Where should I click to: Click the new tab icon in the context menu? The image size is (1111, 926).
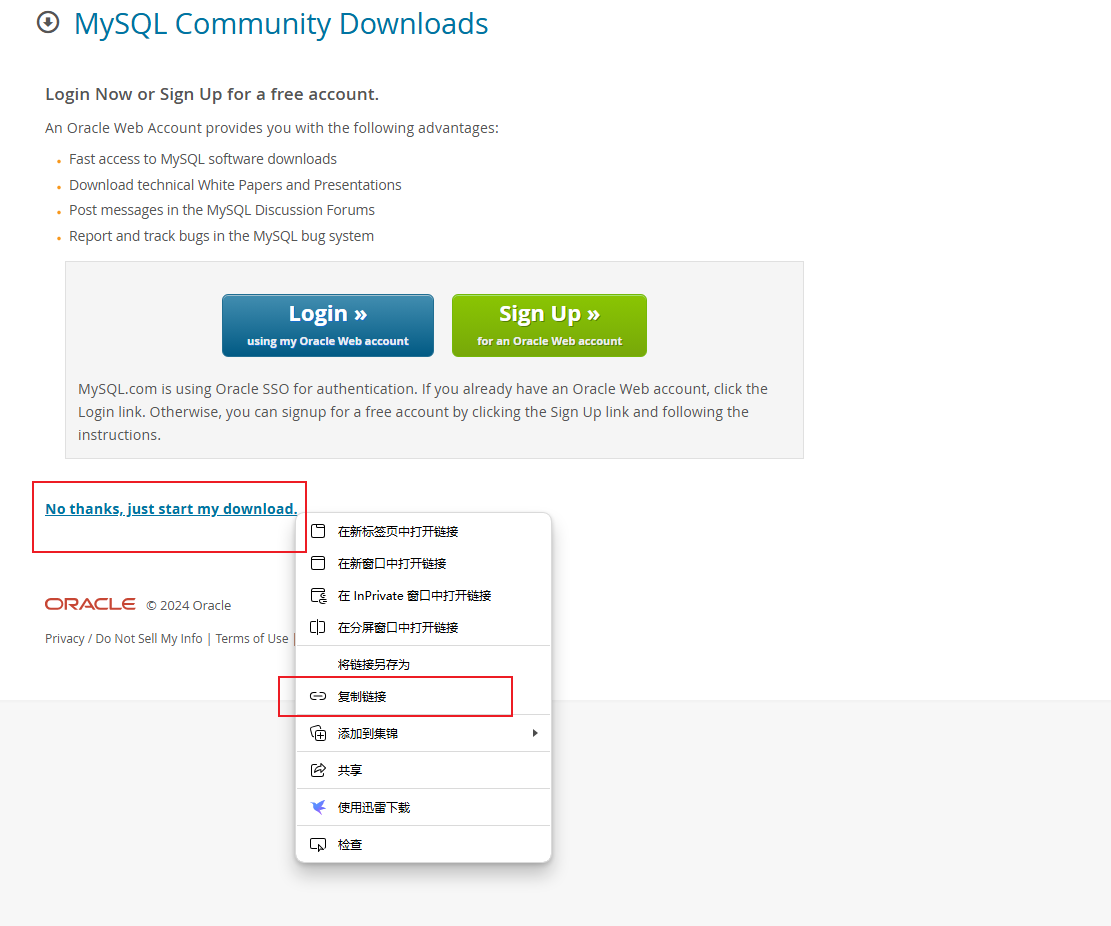317,531
